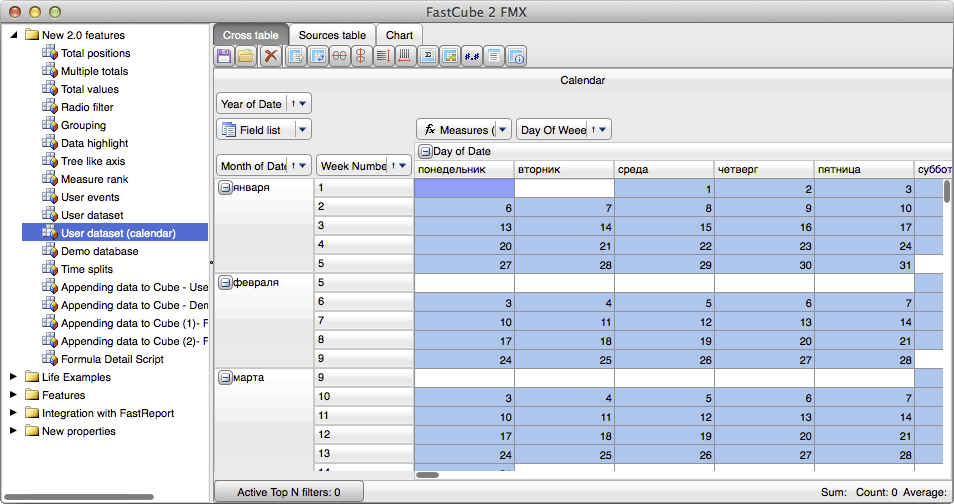Open the Field list dropdown arrow
Image resolution: width=954 pixels, height=504 pixels.
(x=302, y=129)
